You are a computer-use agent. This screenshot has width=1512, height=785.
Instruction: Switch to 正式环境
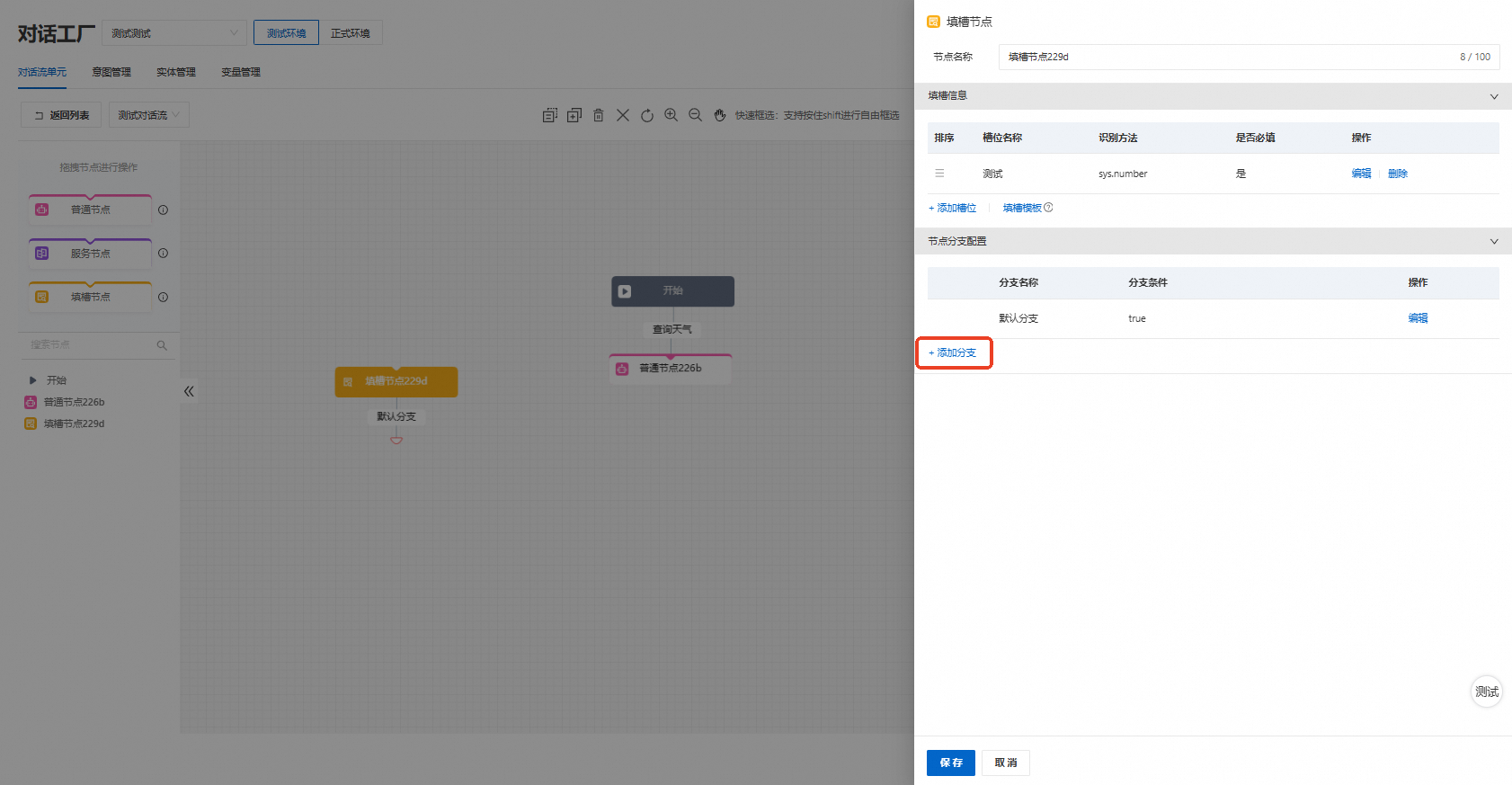point(351,33)
